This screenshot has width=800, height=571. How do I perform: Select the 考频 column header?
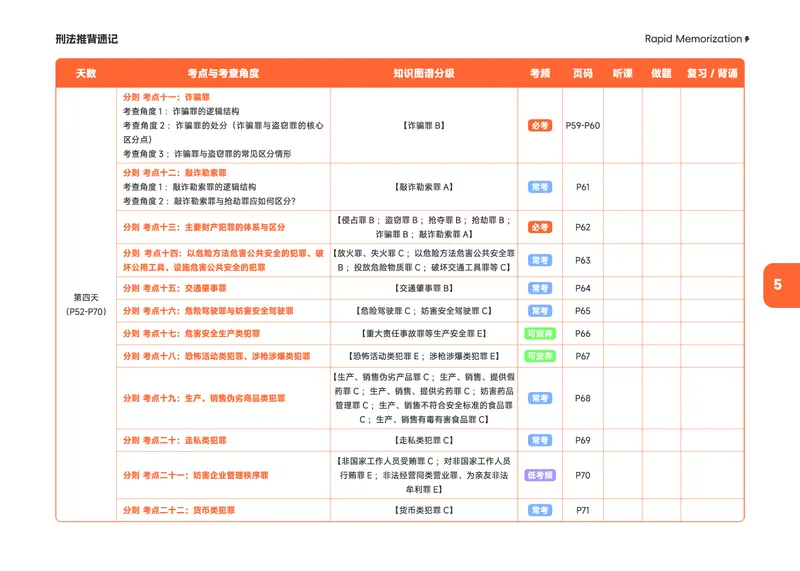click(540, 73)
